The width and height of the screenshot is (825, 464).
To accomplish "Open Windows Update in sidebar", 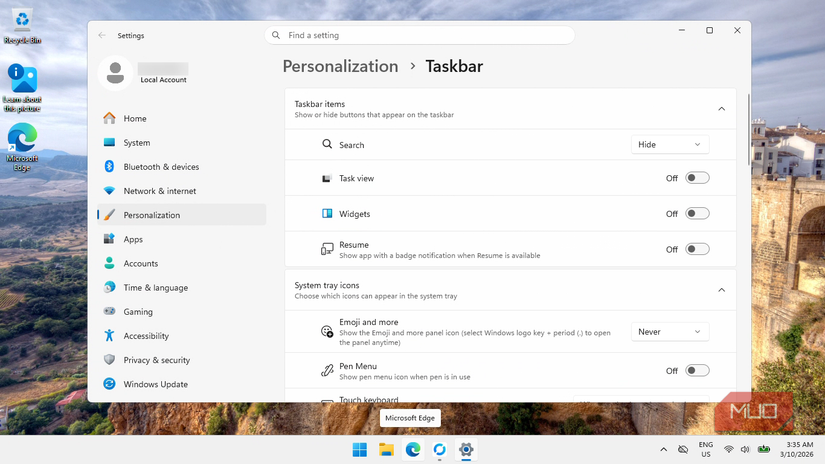I will point(182,384).
